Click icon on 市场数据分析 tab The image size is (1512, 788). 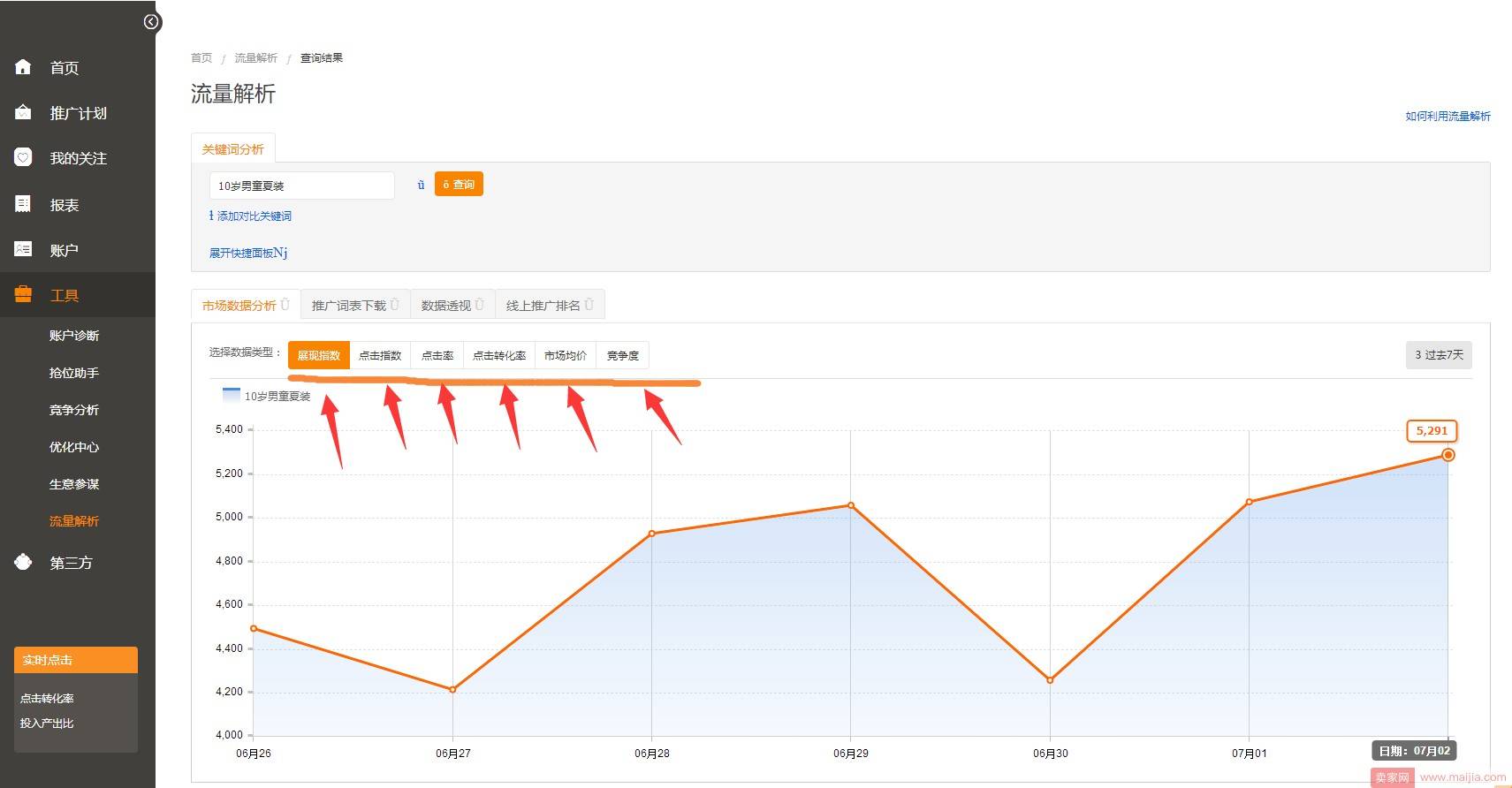(285, 305)
